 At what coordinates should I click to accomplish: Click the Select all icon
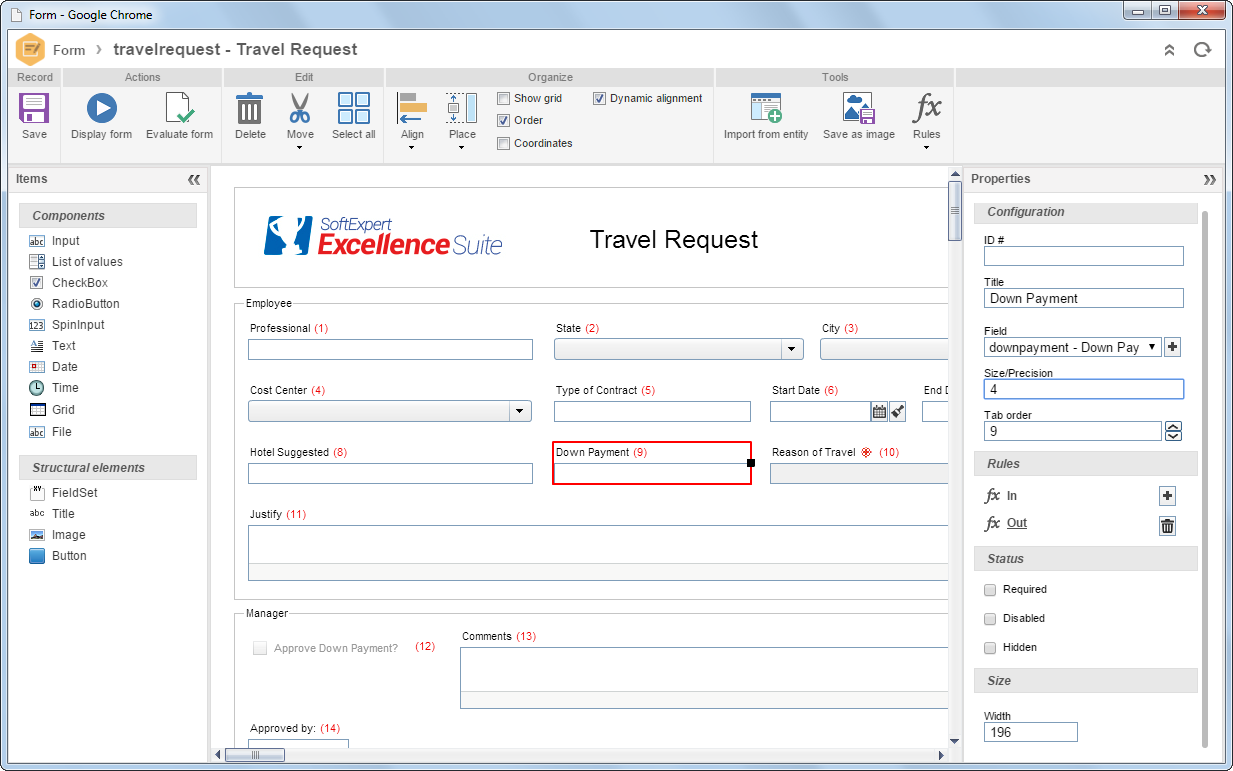(353, 108)
